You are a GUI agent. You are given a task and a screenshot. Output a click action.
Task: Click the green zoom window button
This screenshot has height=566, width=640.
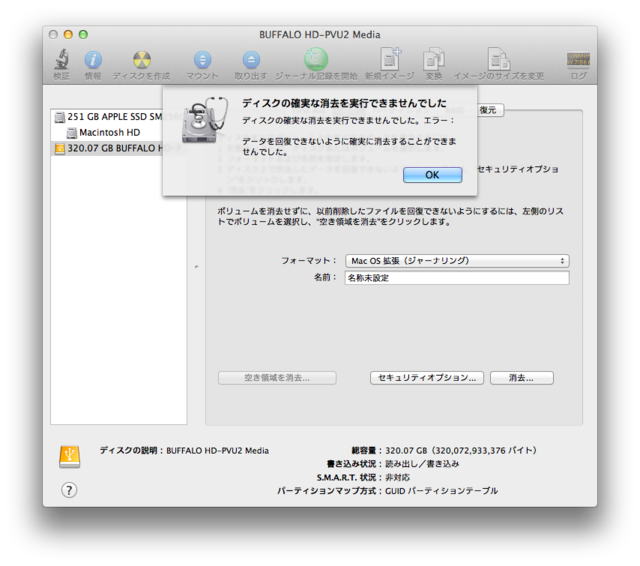(83, 35)
